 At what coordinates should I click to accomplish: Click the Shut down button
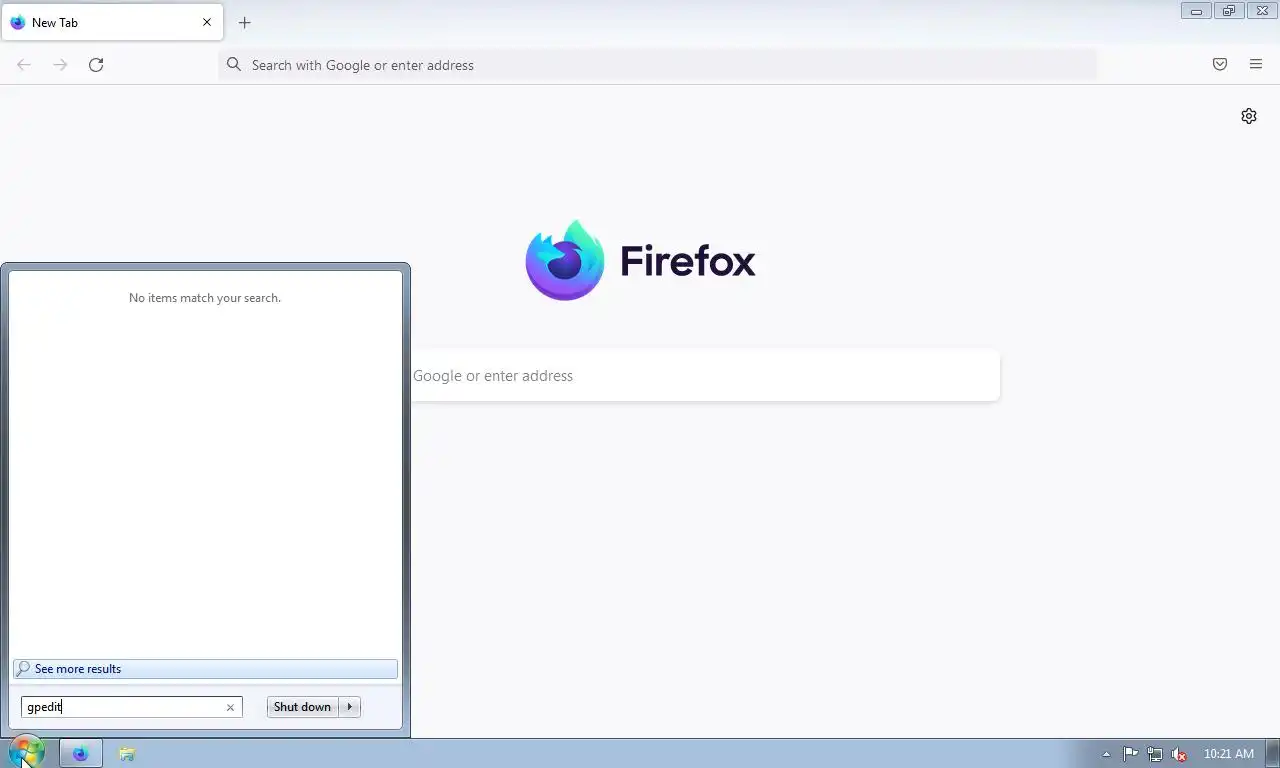[302, 707]
